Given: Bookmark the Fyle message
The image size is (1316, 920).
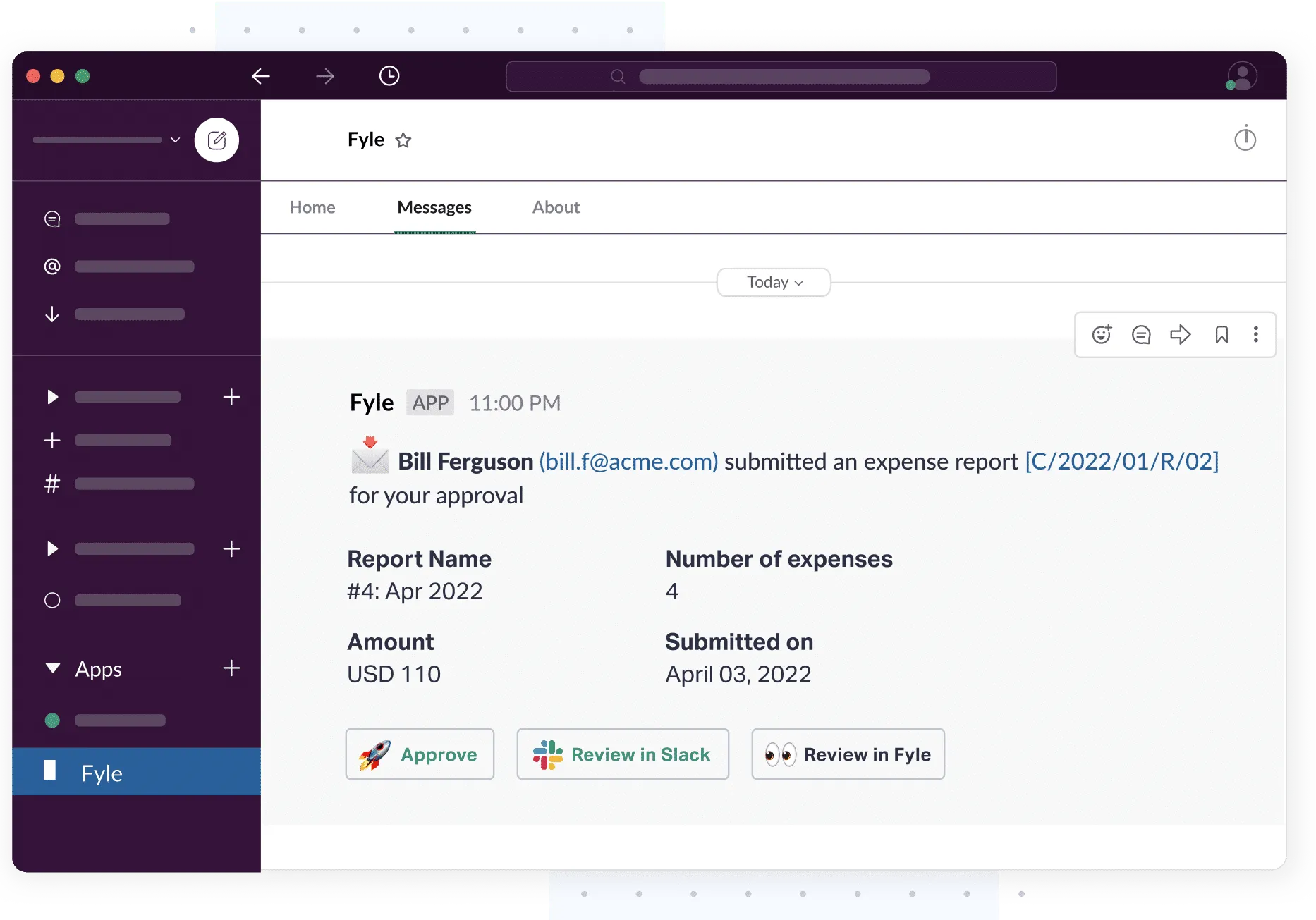Looking at the screenshot, I should (x=1221, y=334).
